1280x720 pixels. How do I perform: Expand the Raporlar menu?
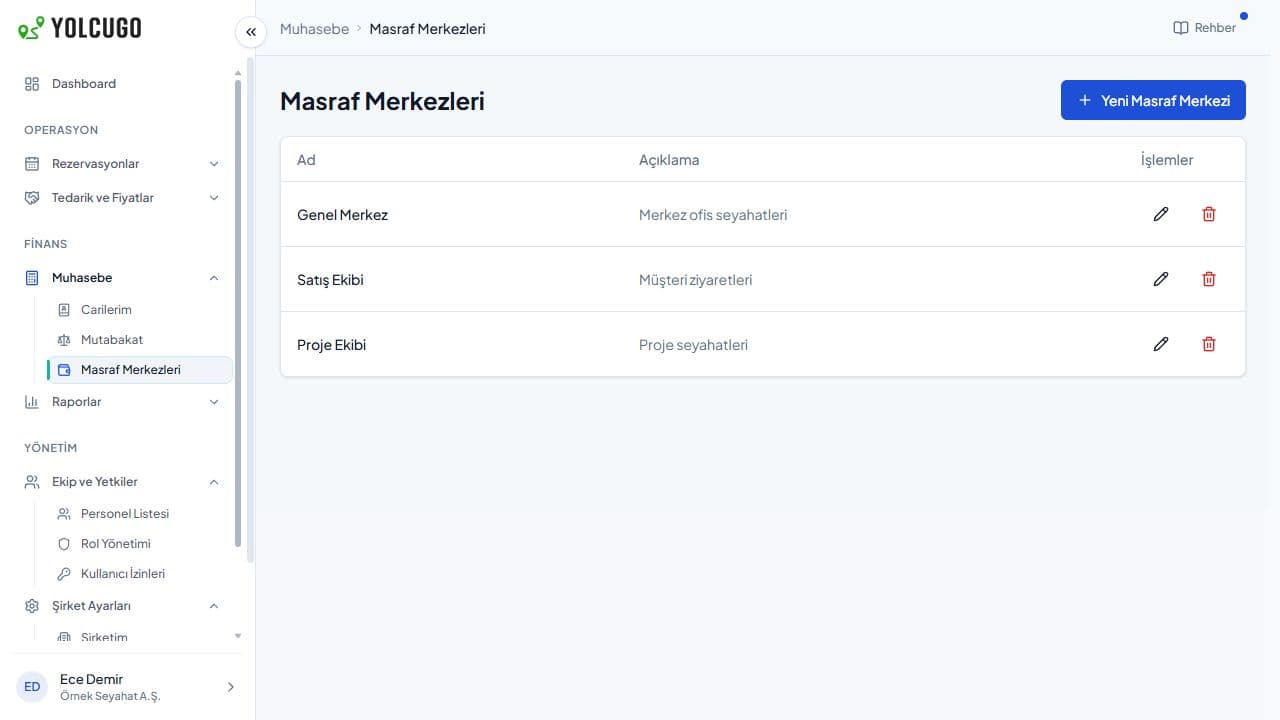point(122,402)
